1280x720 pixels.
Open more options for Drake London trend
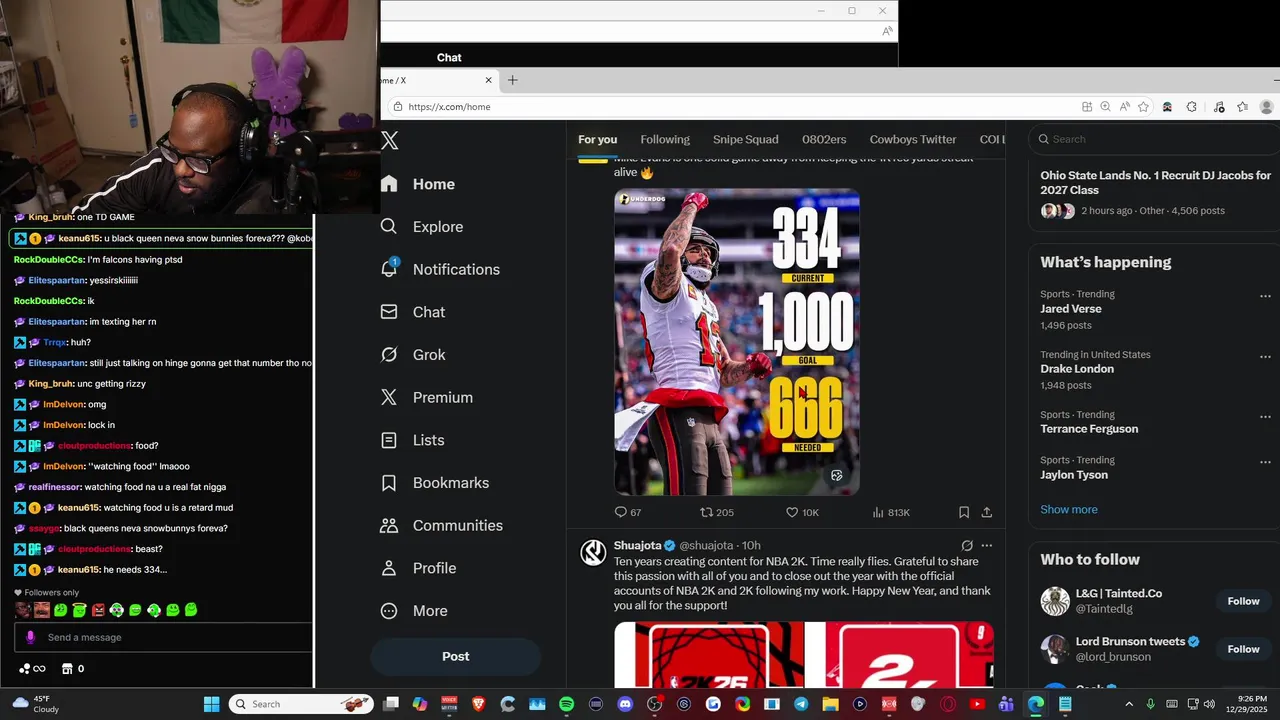click(x=1265, y=356)
